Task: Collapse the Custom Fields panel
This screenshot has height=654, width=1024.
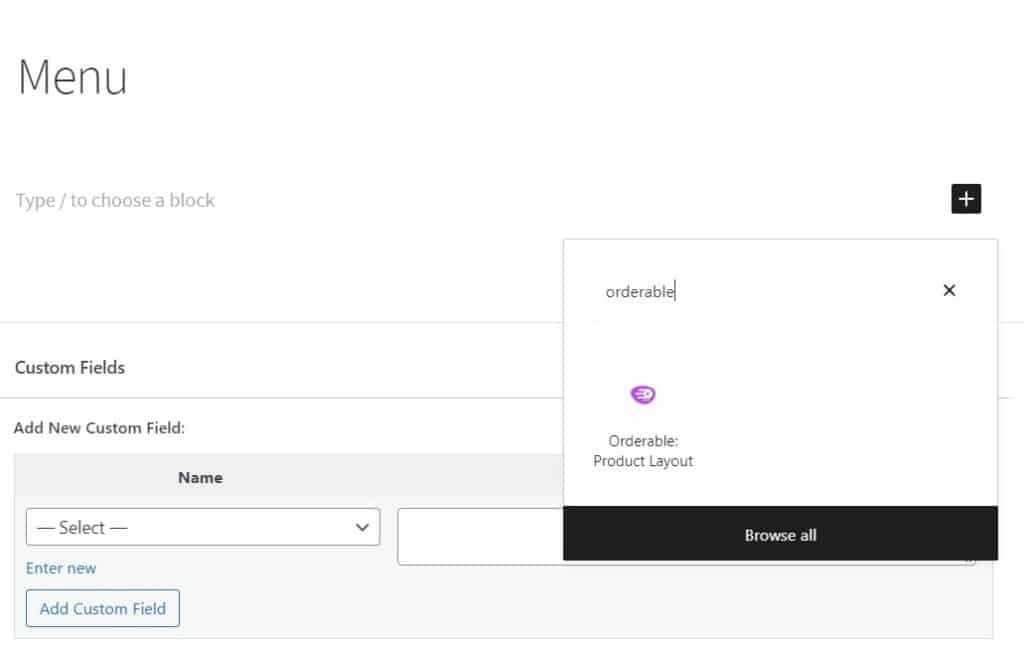Action: tap(70, 367)
